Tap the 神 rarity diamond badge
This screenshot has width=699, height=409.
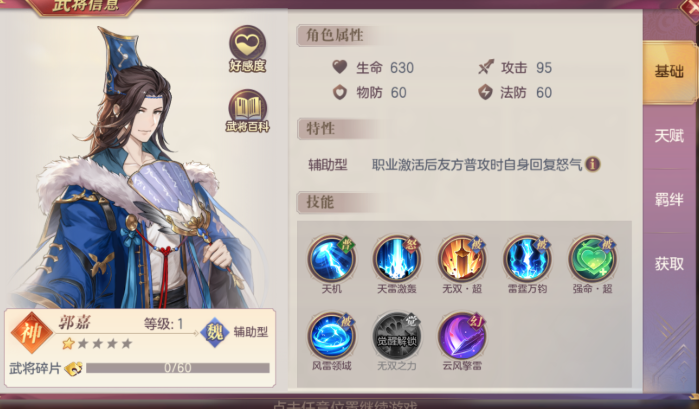click(x=32, y=333)
